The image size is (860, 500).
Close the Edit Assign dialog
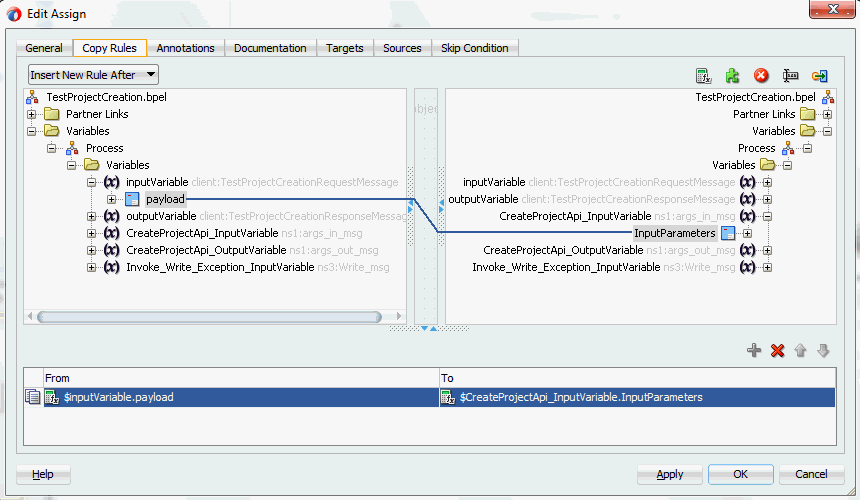[832, 9]
